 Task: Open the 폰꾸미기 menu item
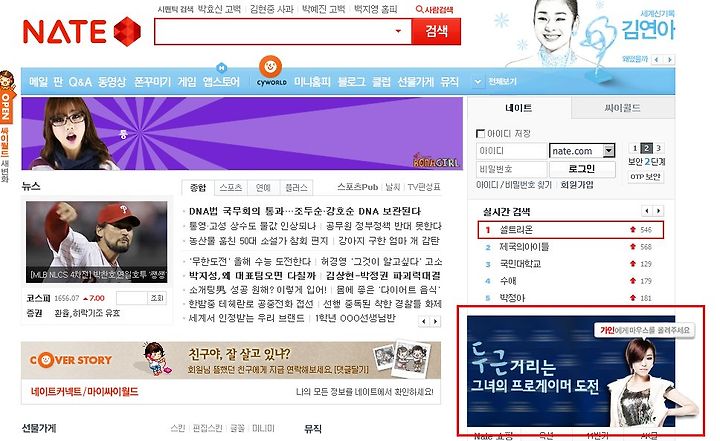click(x=152, y=82)
